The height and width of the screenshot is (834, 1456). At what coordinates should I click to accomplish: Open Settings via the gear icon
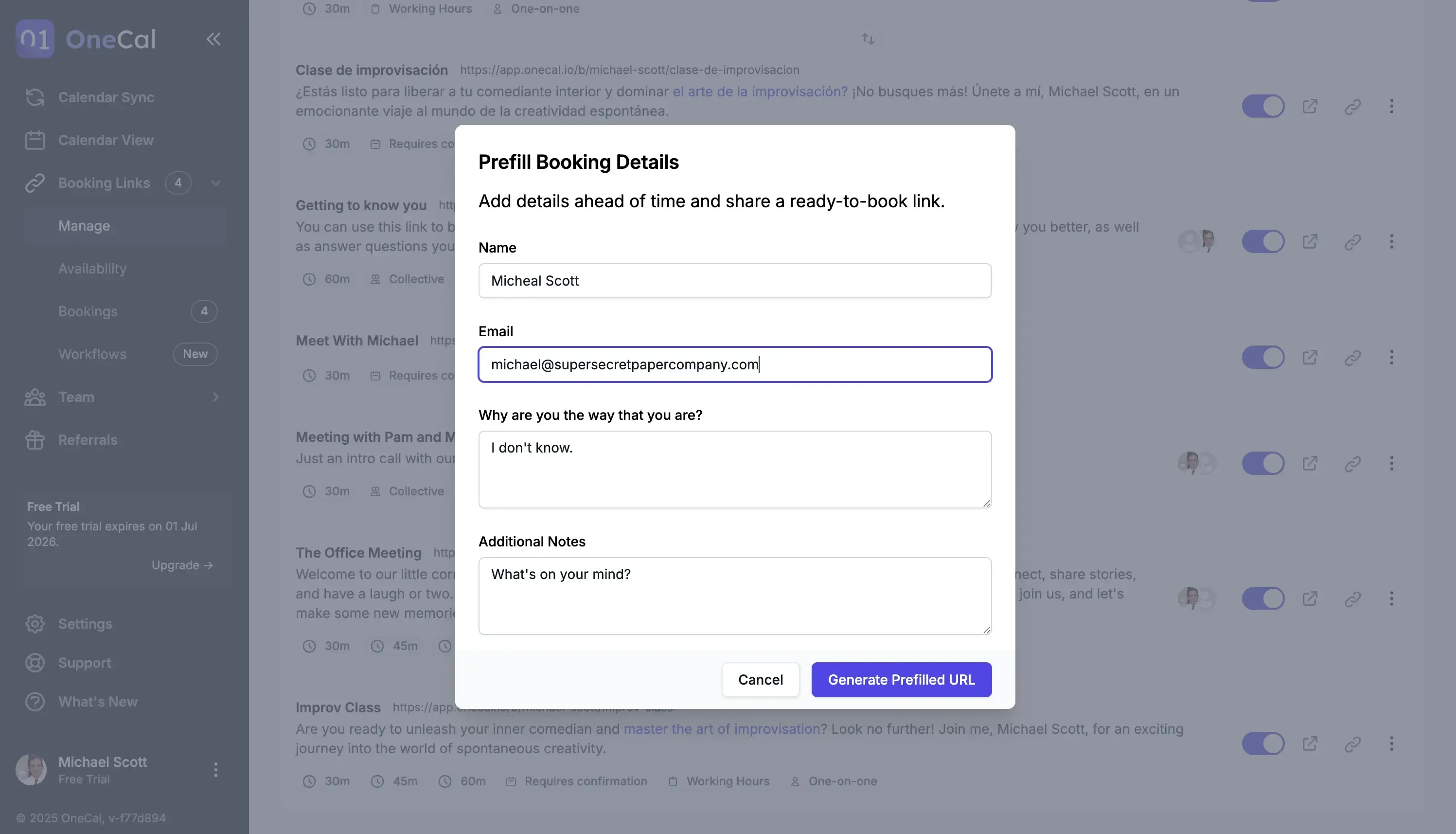tap(35, 623)
